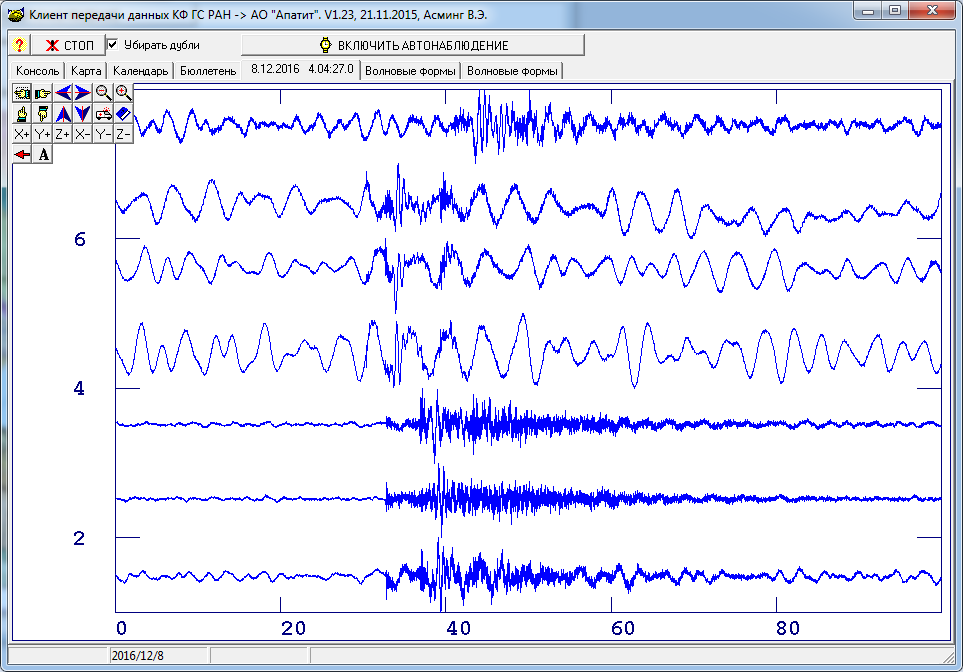The width and height of the screenshot is (963, 672).
Task: Click the bold letter A text tool
Action: [43, 154]
